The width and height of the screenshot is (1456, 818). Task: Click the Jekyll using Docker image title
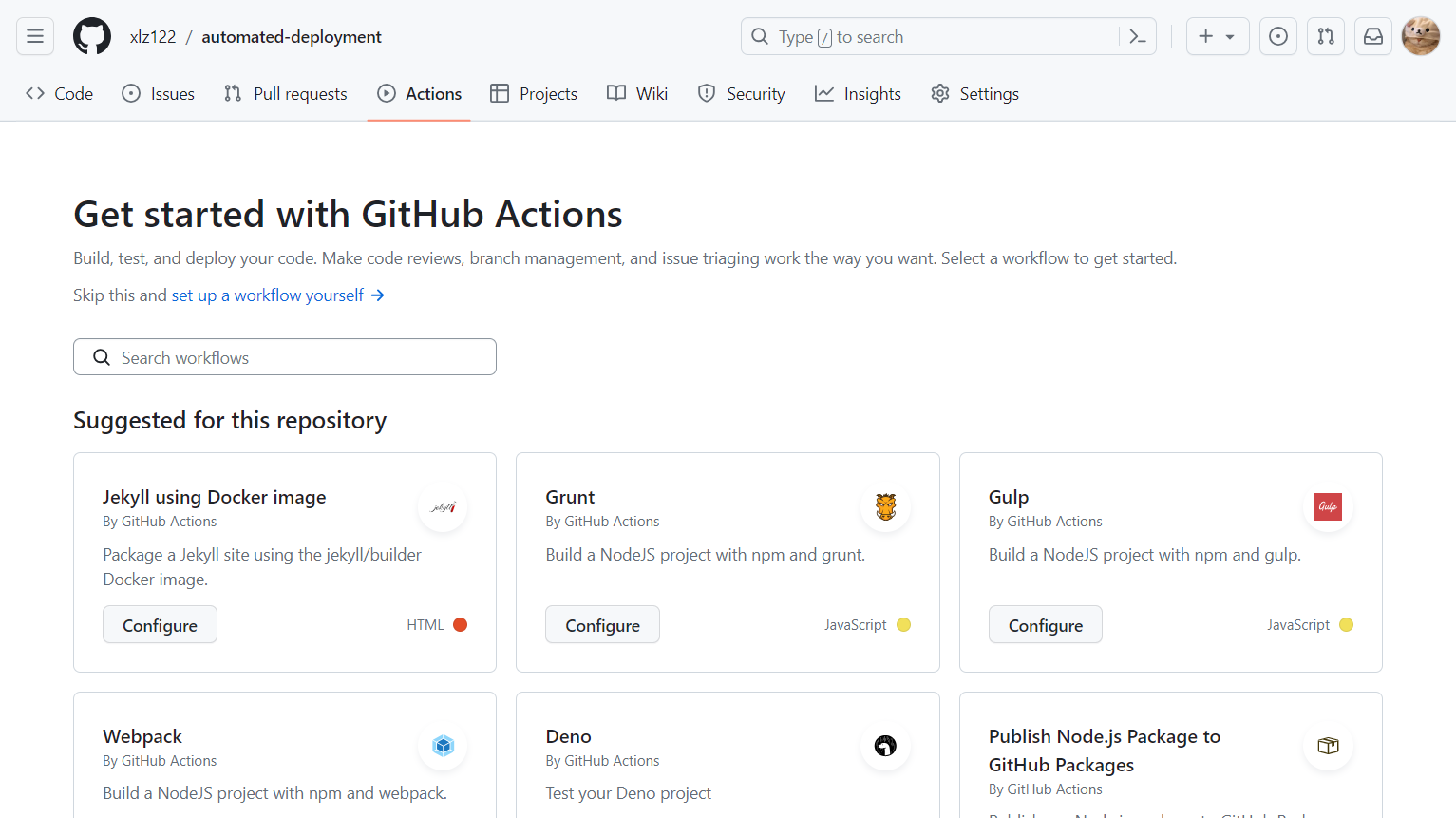click(x=215, y=497)
